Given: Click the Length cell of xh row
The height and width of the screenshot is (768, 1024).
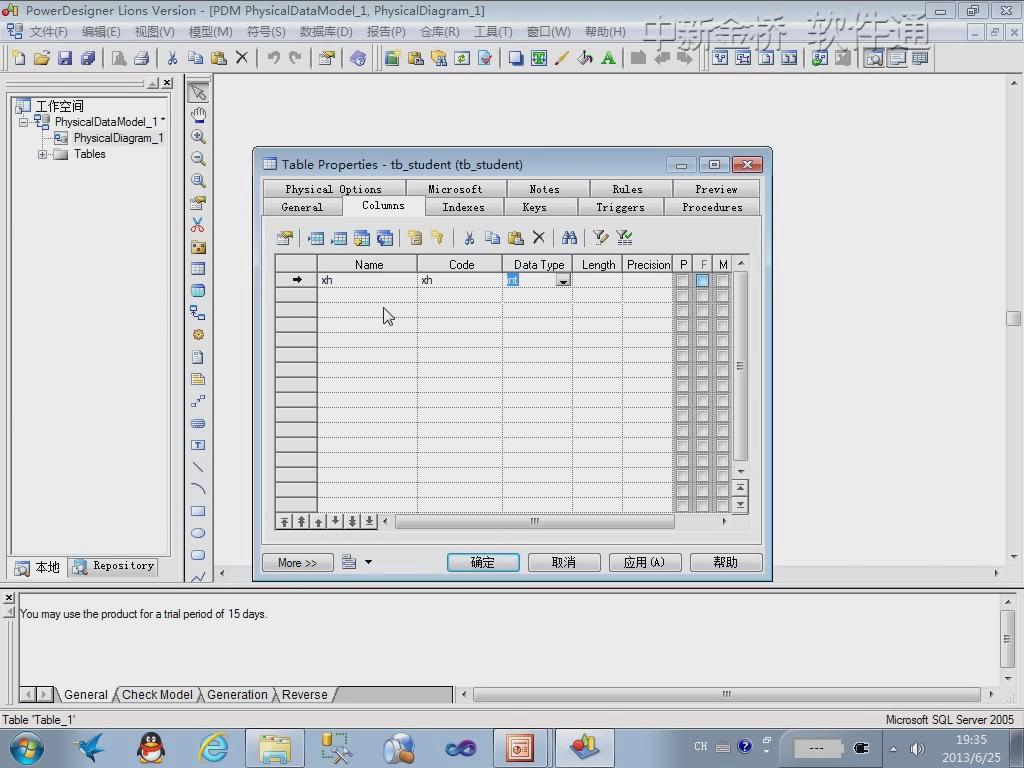Looking at the screenshot, I should coord(597,280).
